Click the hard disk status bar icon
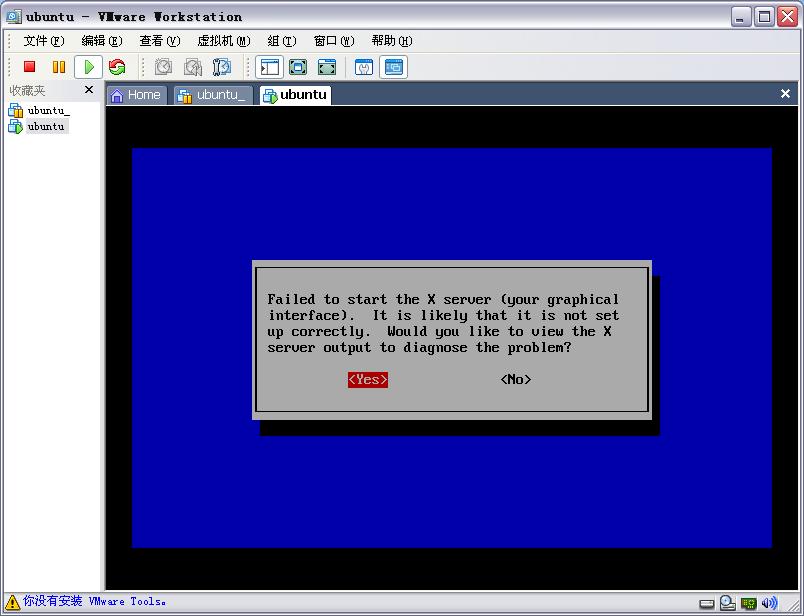 coord(707,604)
